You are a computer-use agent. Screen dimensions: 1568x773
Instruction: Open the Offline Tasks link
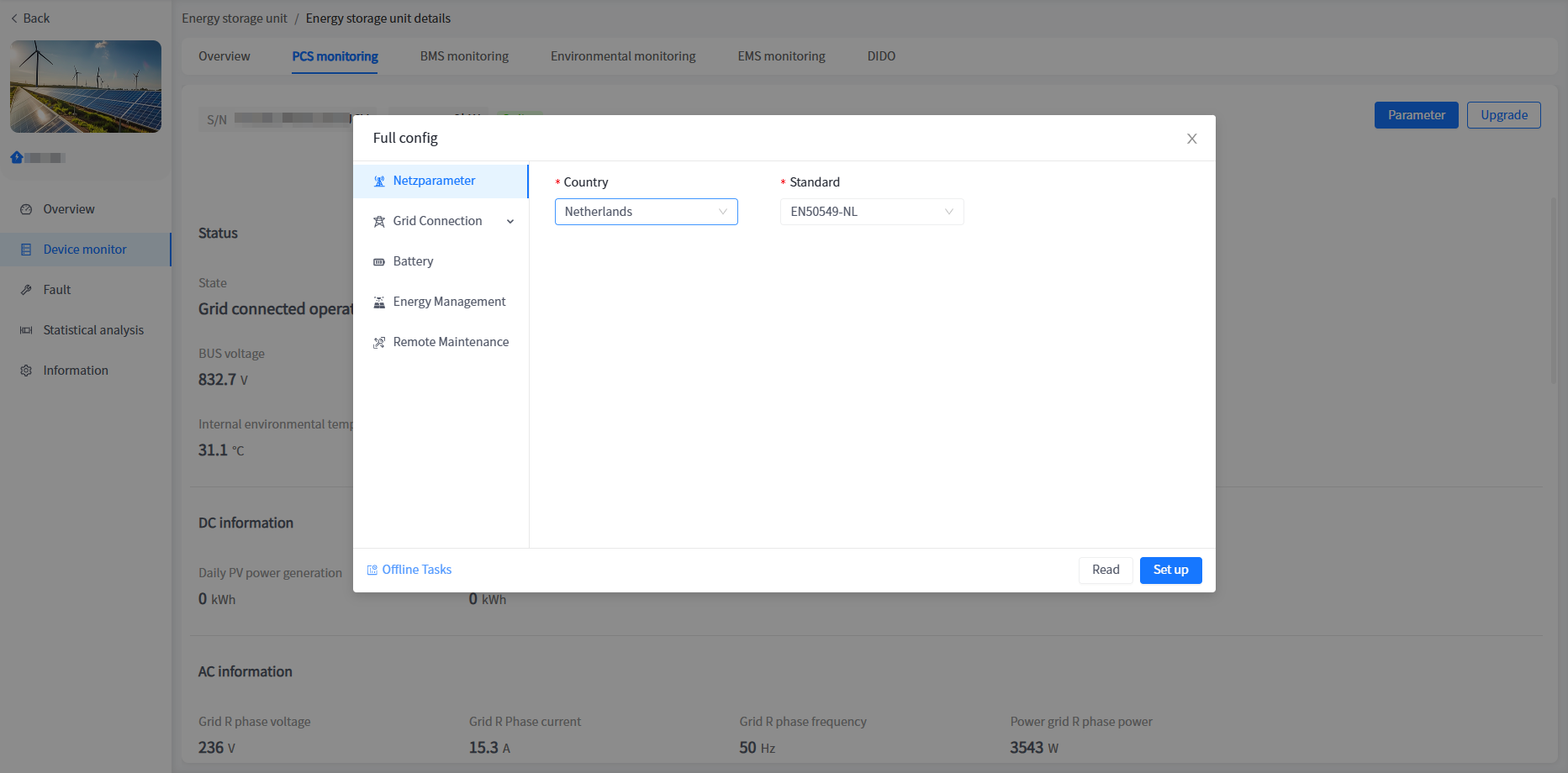[417, 570]
